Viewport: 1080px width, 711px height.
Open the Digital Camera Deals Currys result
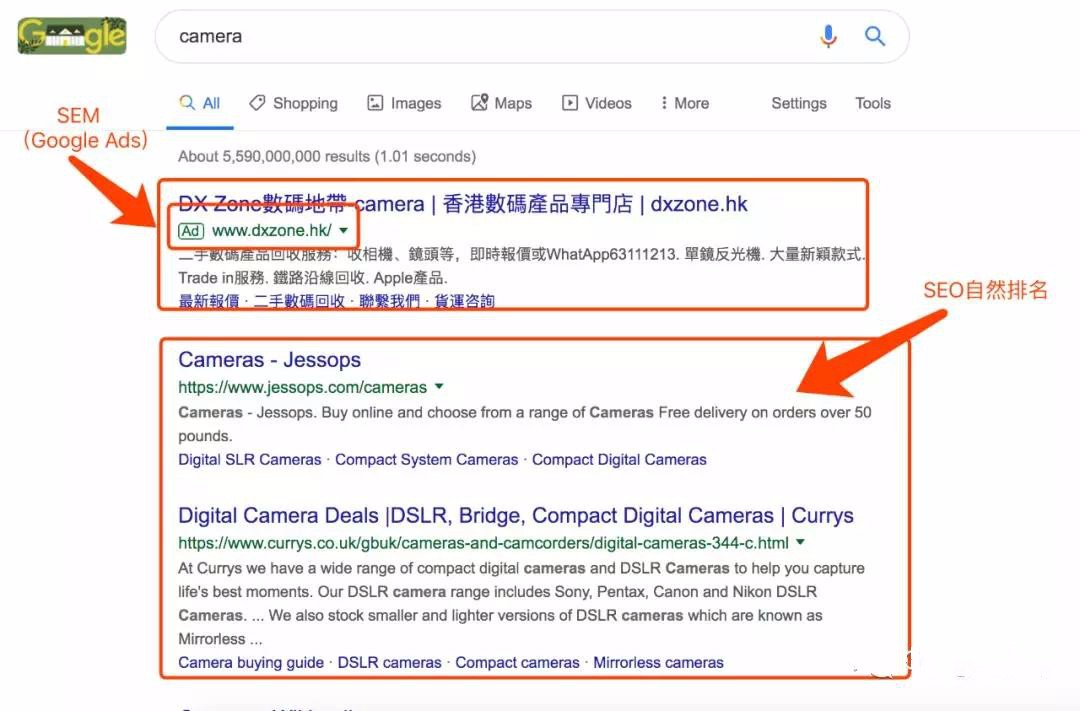(516, 515)
